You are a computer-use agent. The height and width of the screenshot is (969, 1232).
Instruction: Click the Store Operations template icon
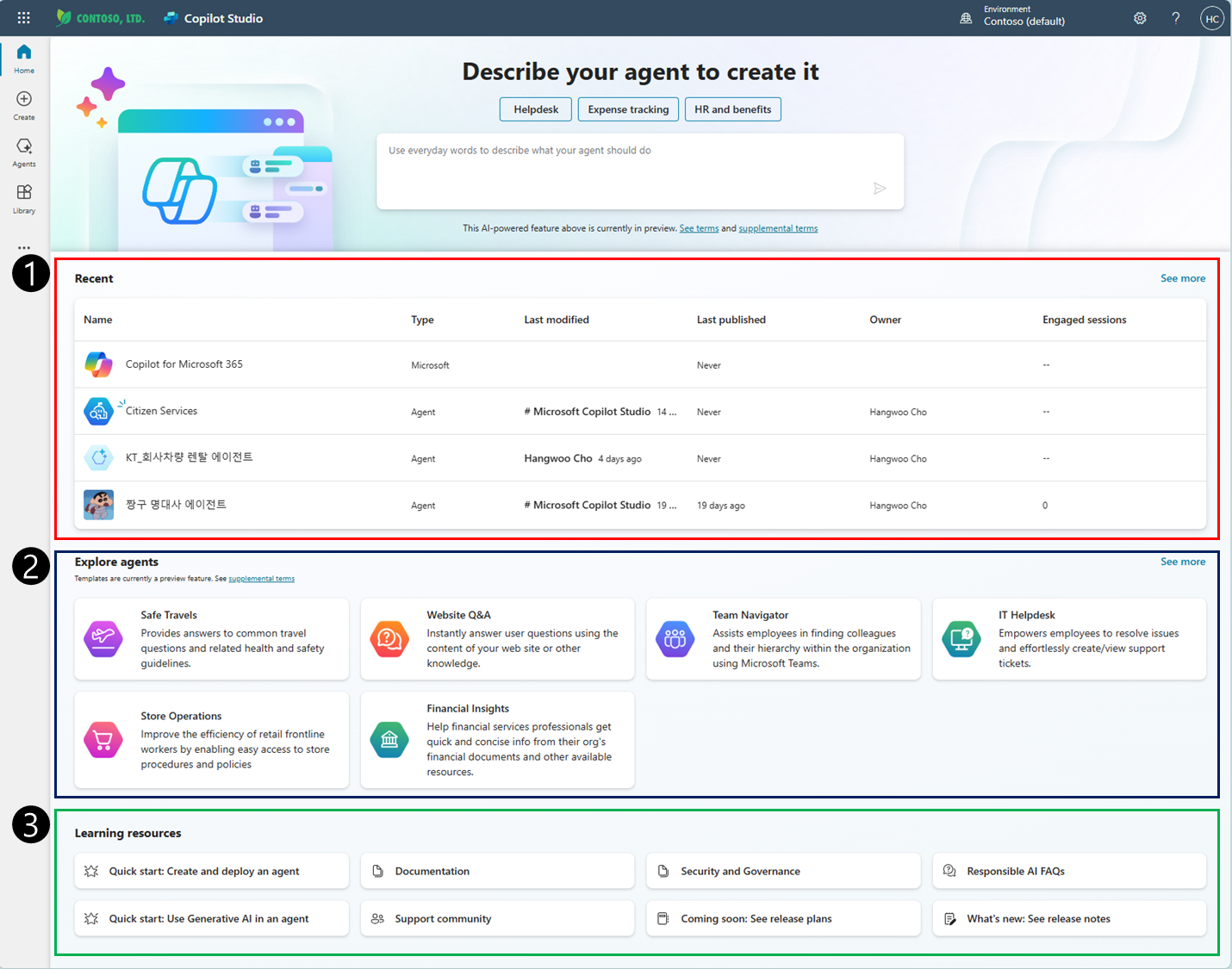(103, 740)
